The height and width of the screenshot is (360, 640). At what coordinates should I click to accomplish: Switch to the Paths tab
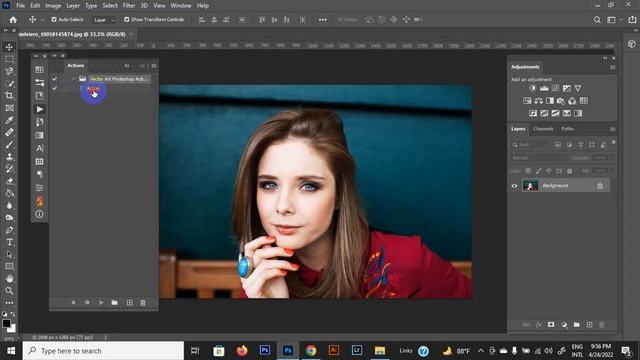pyautogui.click(x=567, y=129)
